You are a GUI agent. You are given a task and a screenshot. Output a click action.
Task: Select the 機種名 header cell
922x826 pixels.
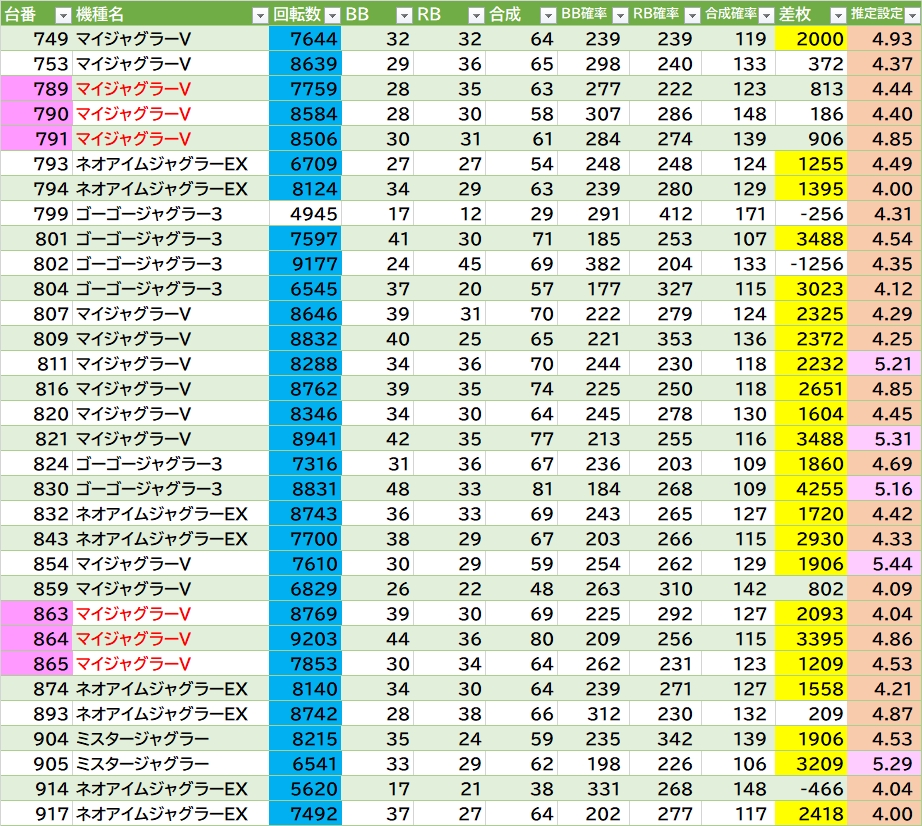(x=171, y=14)
